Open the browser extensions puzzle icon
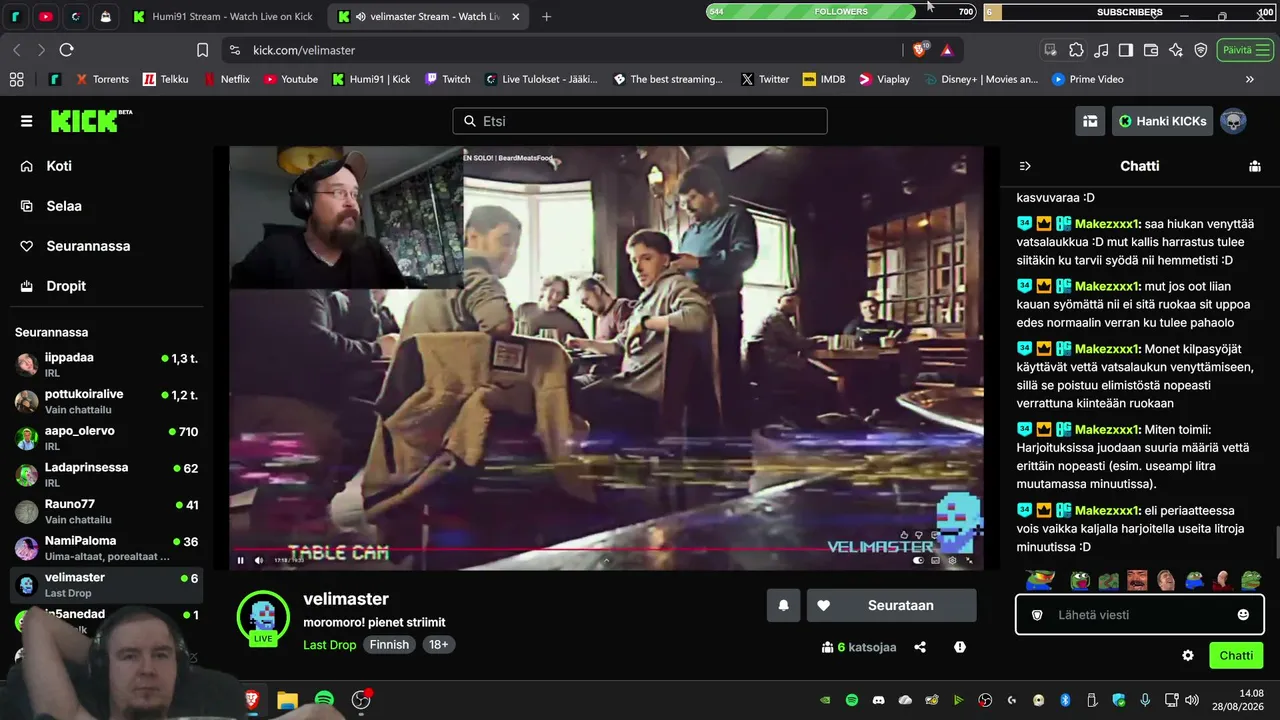The width and height of the screenshot is (1280, 720). 1076,50
